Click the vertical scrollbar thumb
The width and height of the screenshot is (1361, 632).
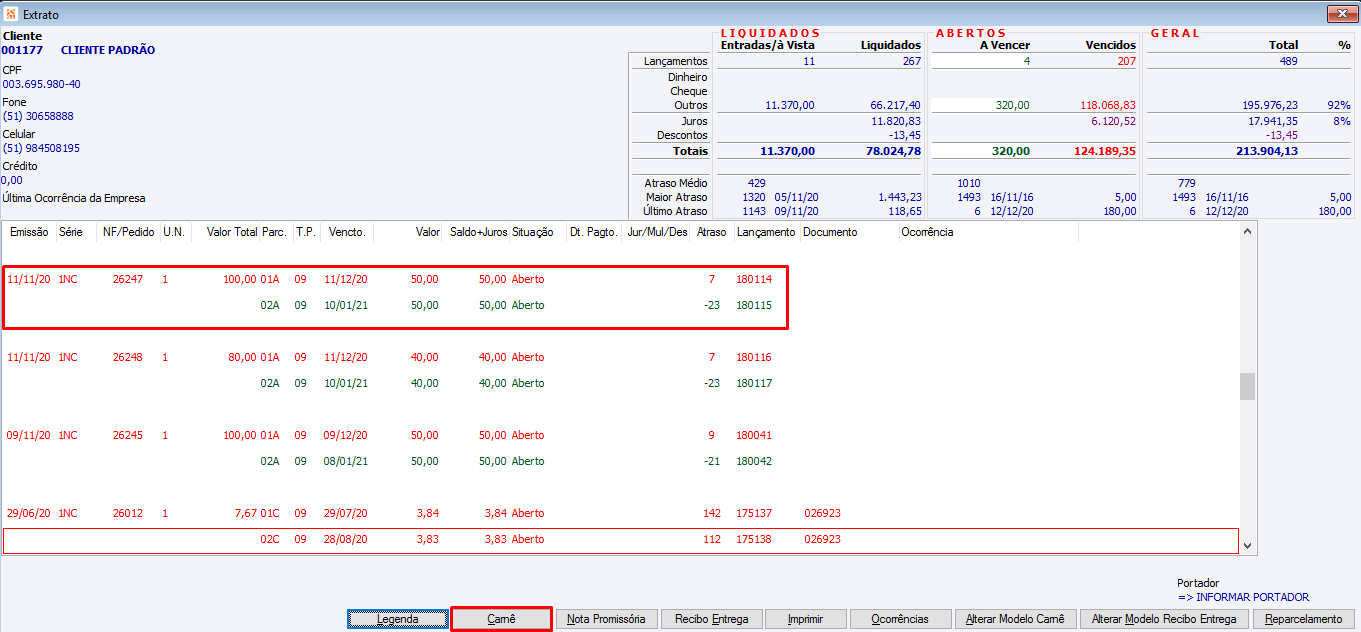coord(1246,386)
